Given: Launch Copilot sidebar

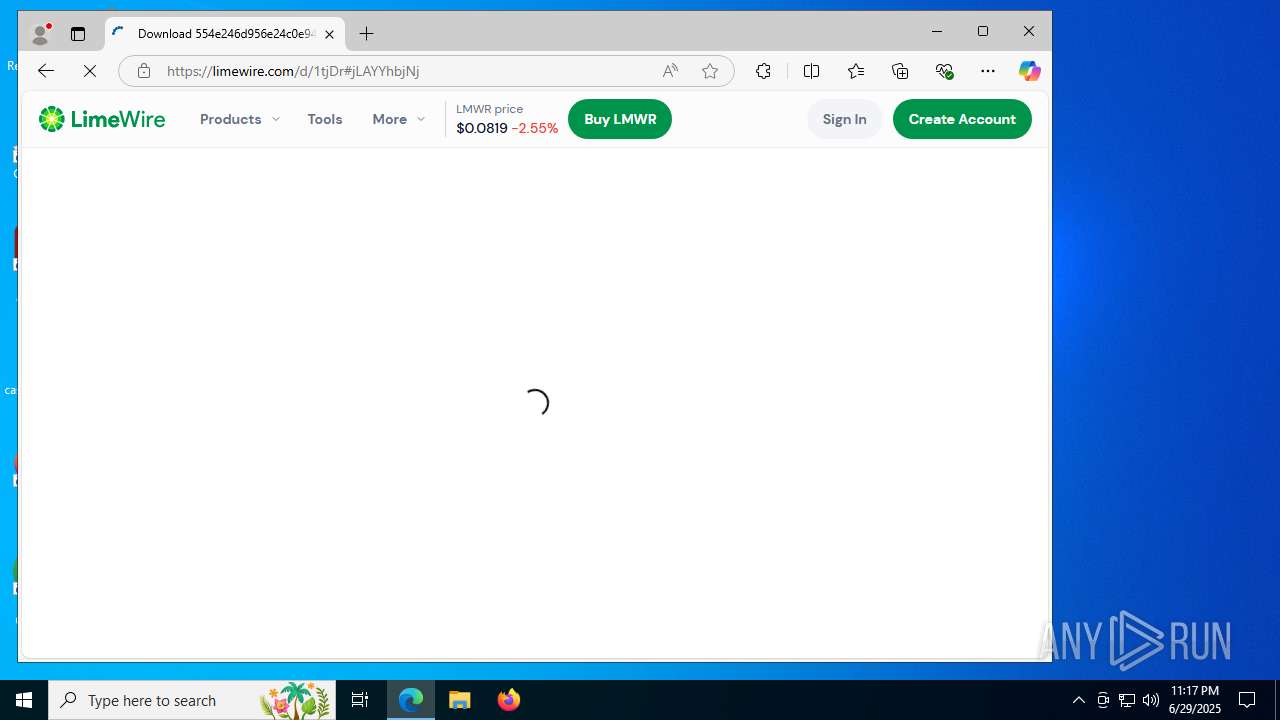Looking at the screenshot, I should click(1029, 71).
